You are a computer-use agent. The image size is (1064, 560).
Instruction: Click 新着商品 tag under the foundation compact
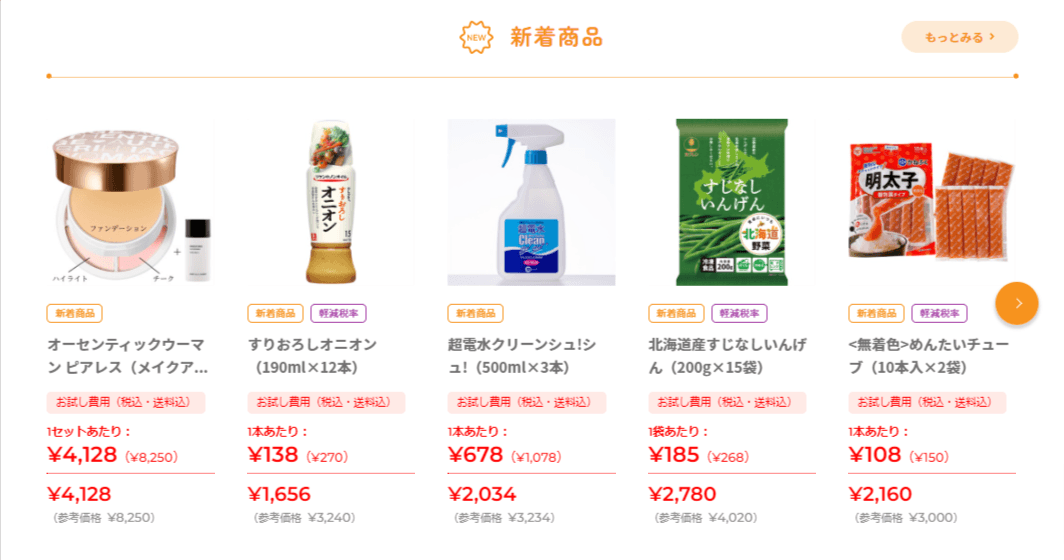click(x=75, y=313)
